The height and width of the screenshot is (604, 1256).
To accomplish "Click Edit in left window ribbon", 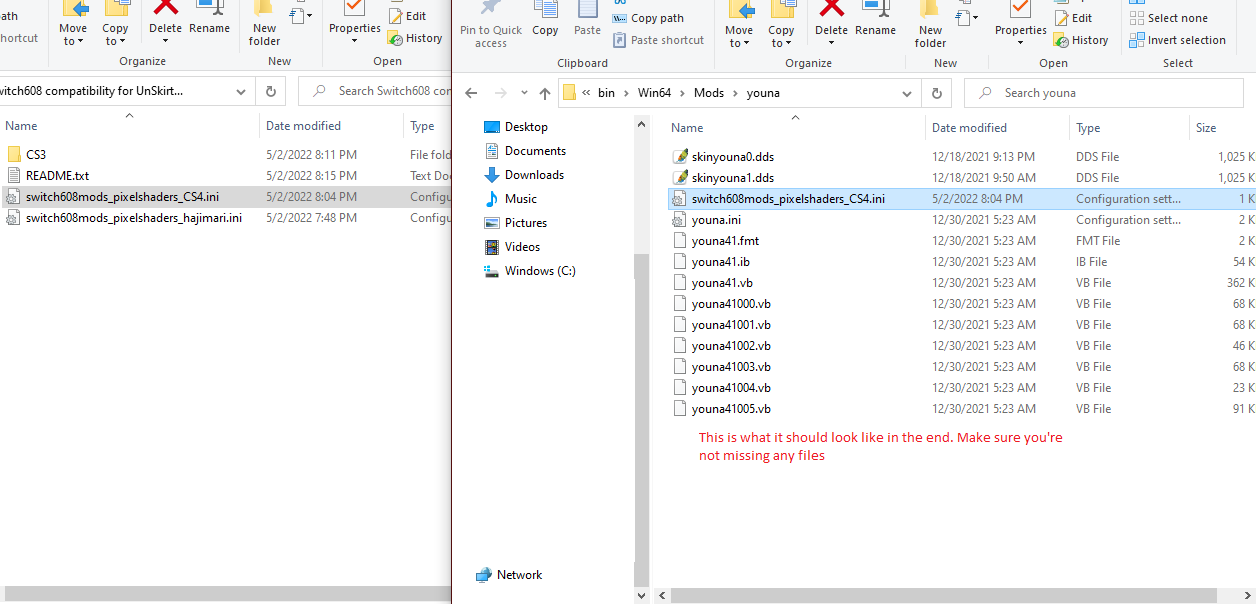I will pyautogui.click(x=407, y=16).
